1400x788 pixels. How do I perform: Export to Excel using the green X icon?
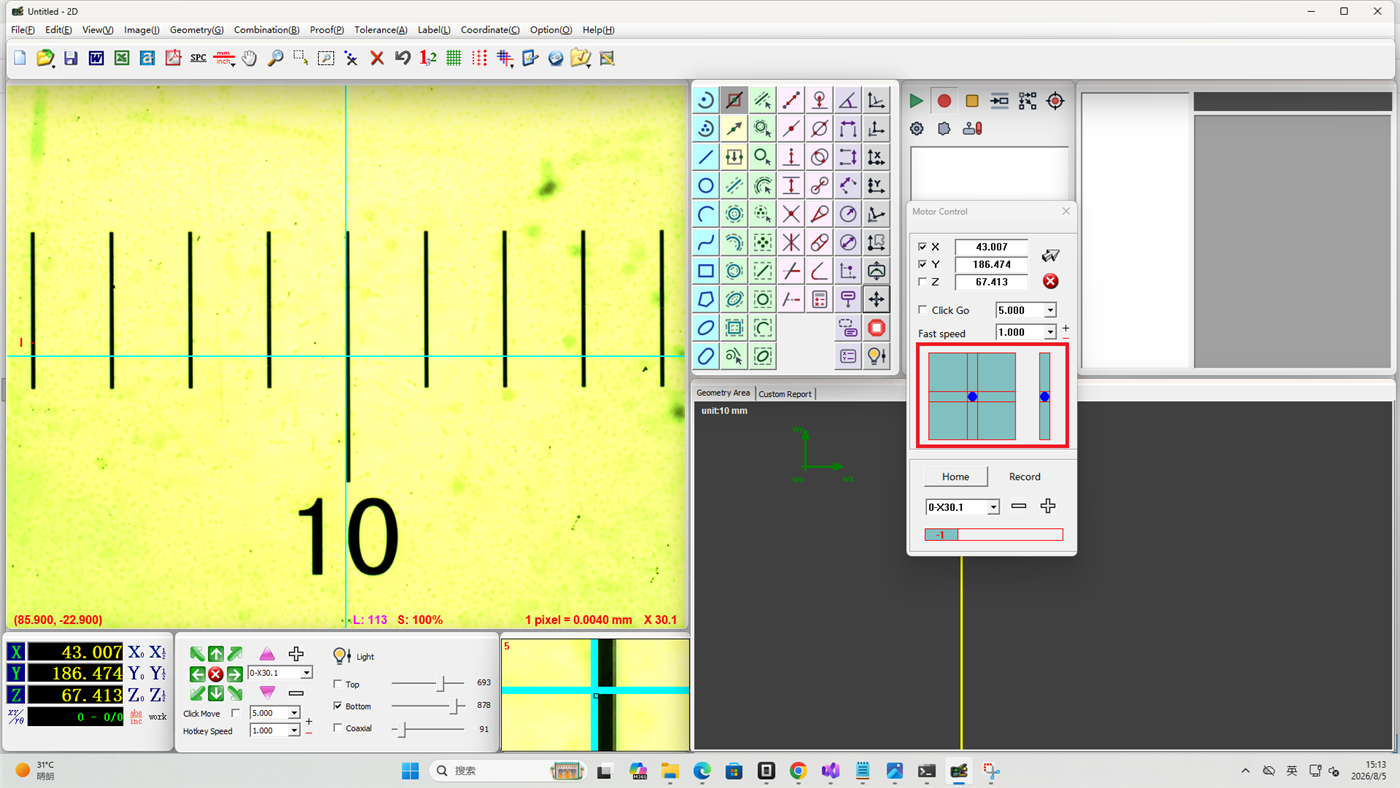[x=122, y=58]
